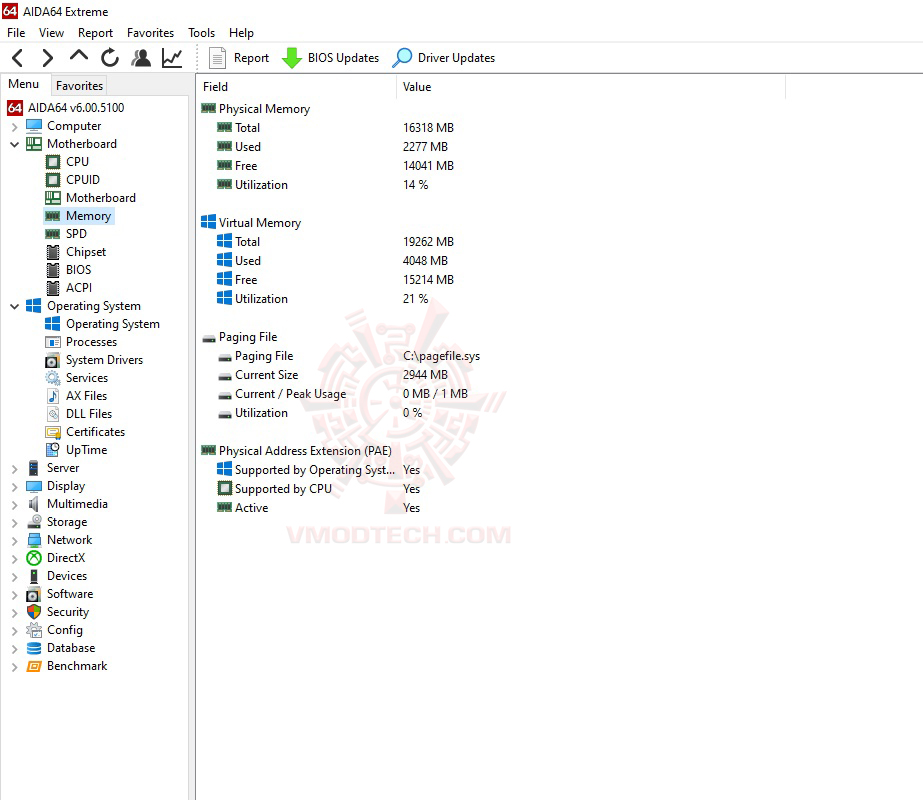Go back with the left arrow toolbar icon
Screen dimensions: 923x800
pos(18,58)
